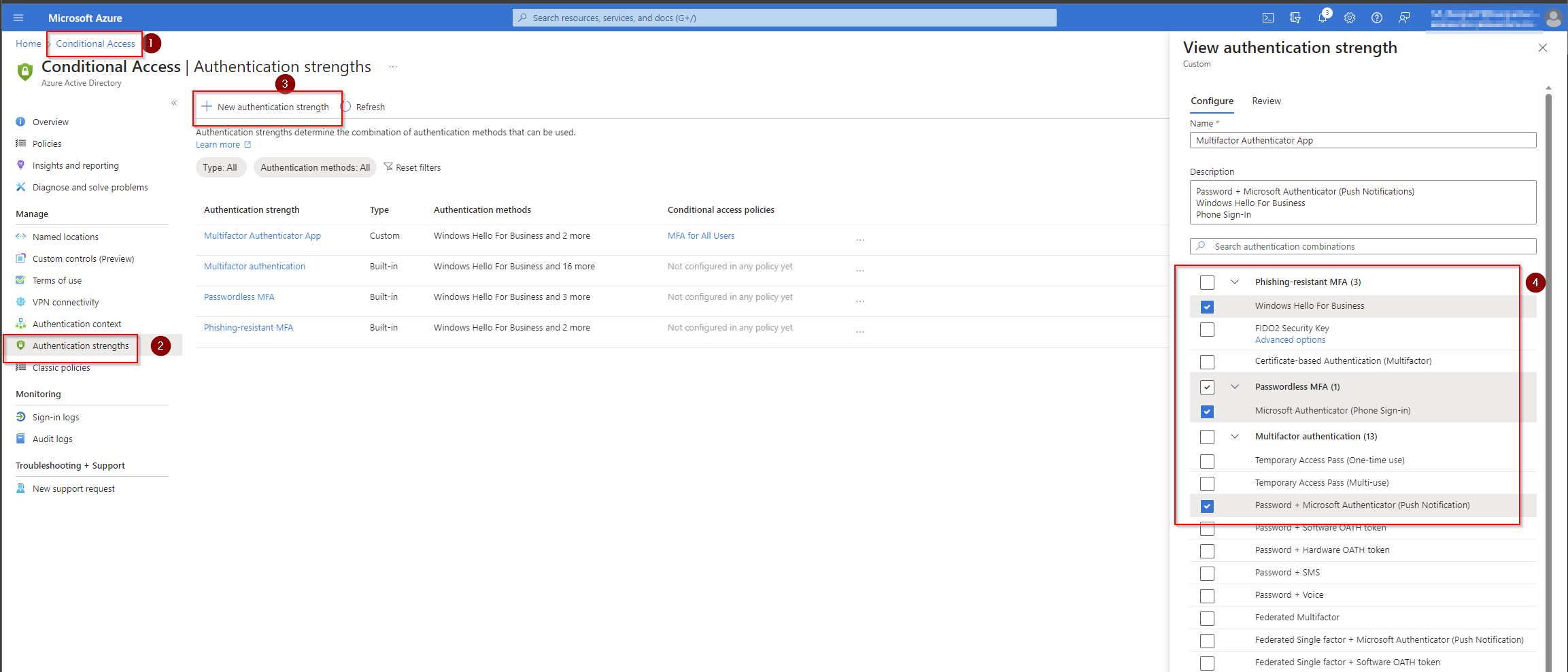This screenshot has height=672, width=1568.
Task: Check Temporary Access Pass (One-time use)
Action: point(1207,461)
